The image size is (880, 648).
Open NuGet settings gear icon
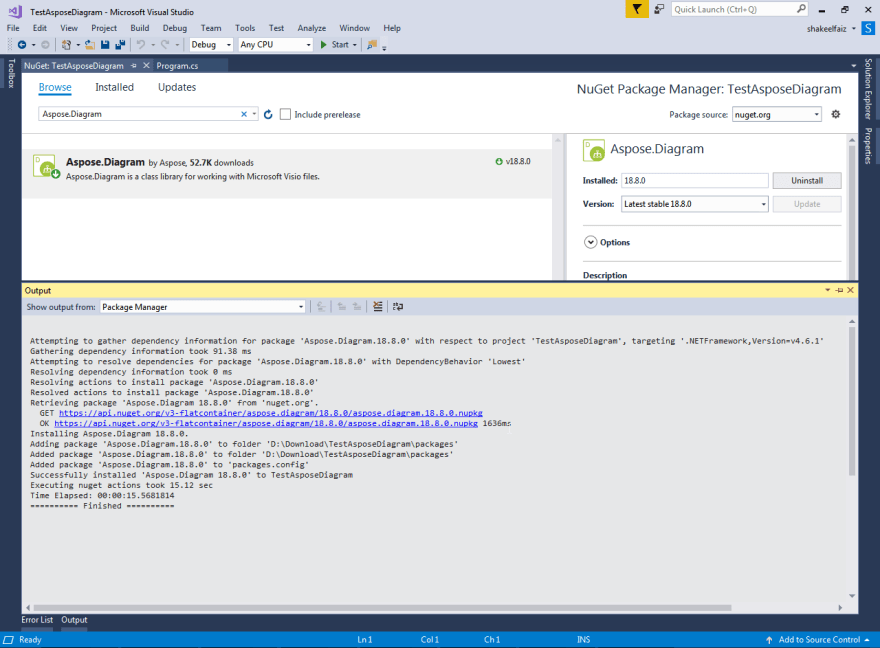836,114
